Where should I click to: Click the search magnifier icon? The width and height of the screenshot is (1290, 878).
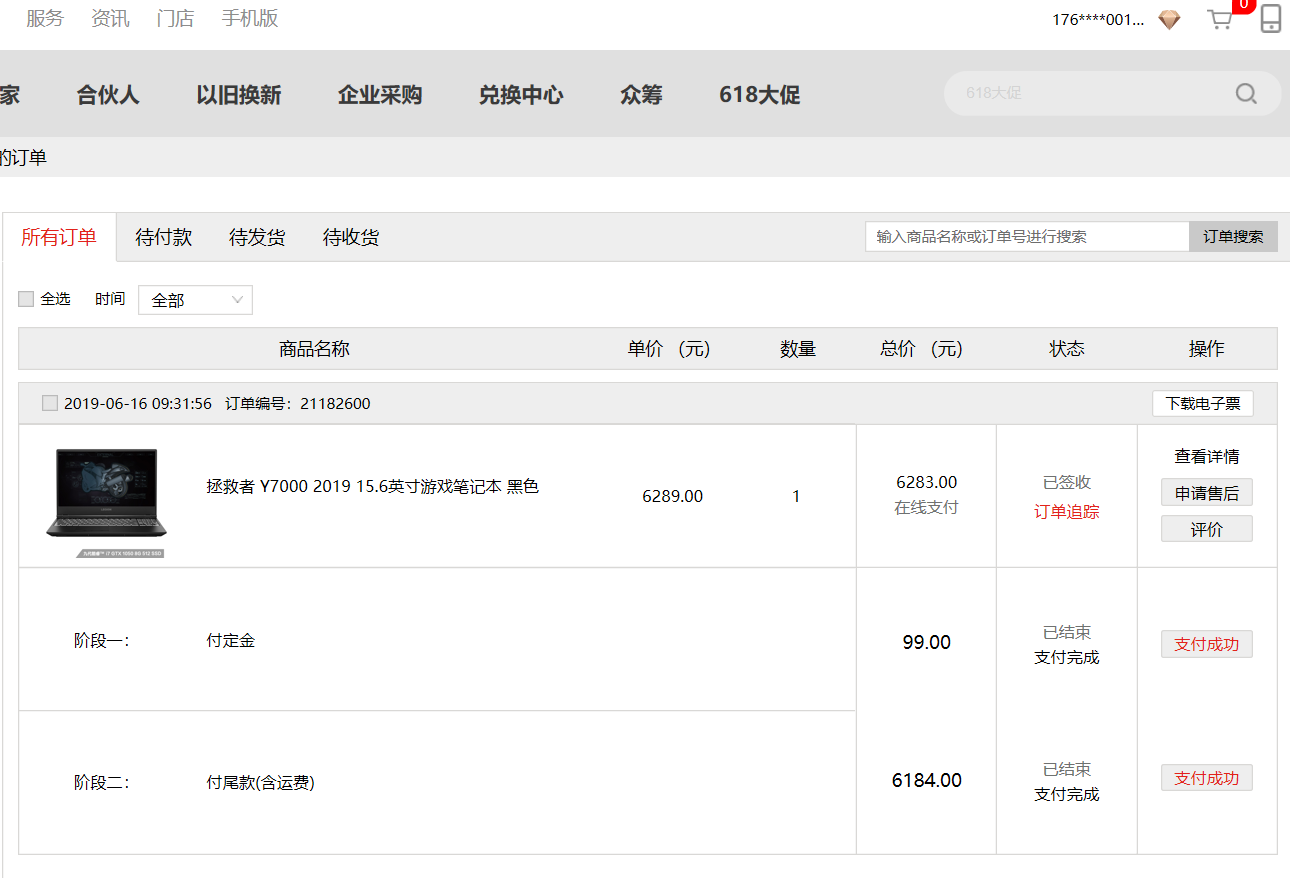pos(1246,93)
